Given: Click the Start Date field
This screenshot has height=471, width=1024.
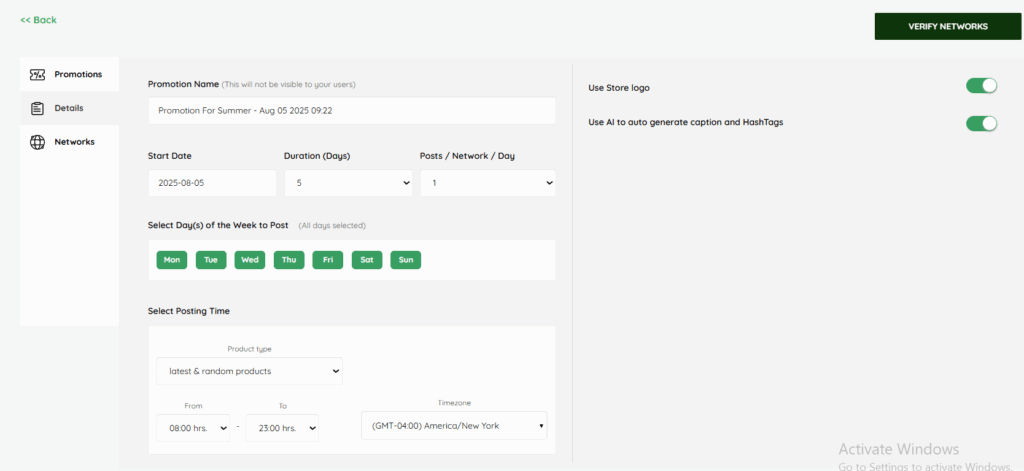Looking at the screenshot, I should click(211, 183).
